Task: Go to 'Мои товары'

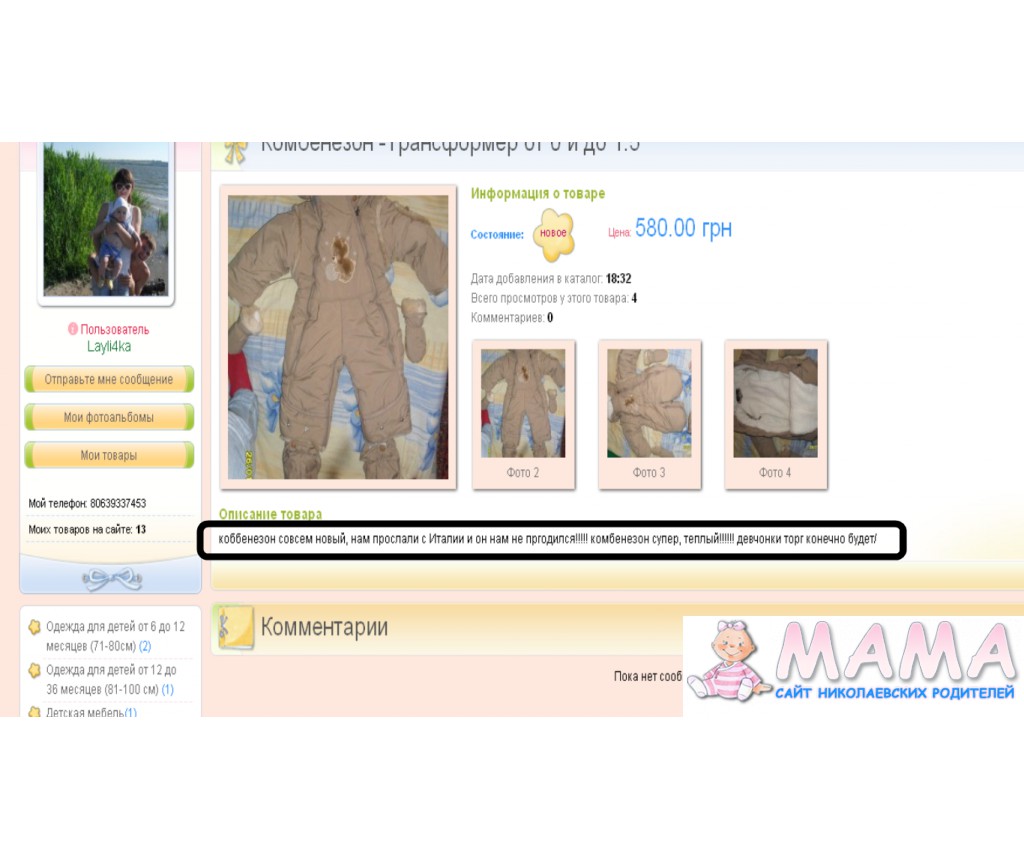Action: tap(109, 455)
